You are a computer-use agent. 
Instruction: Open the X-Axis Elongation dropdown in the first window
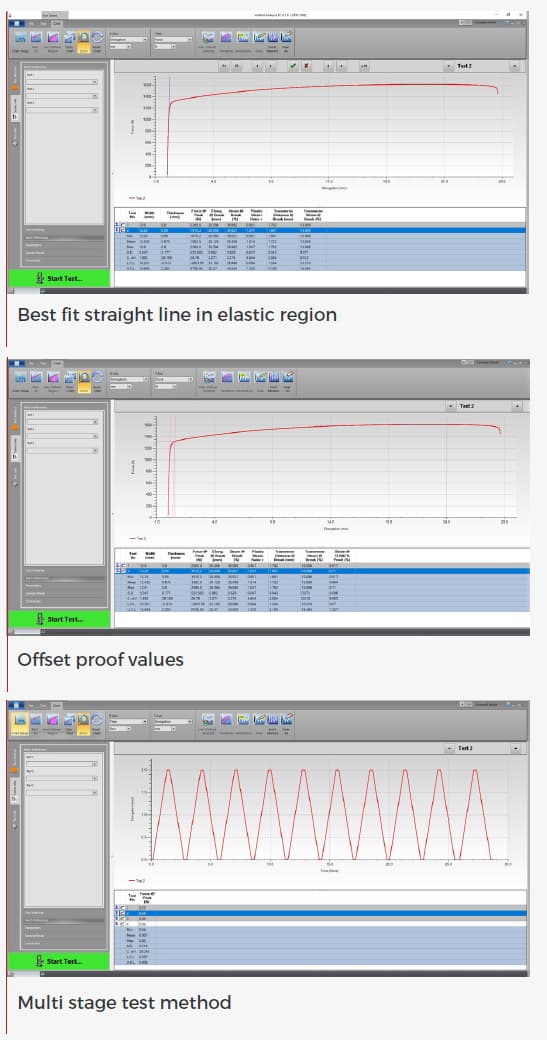[127, 39]
